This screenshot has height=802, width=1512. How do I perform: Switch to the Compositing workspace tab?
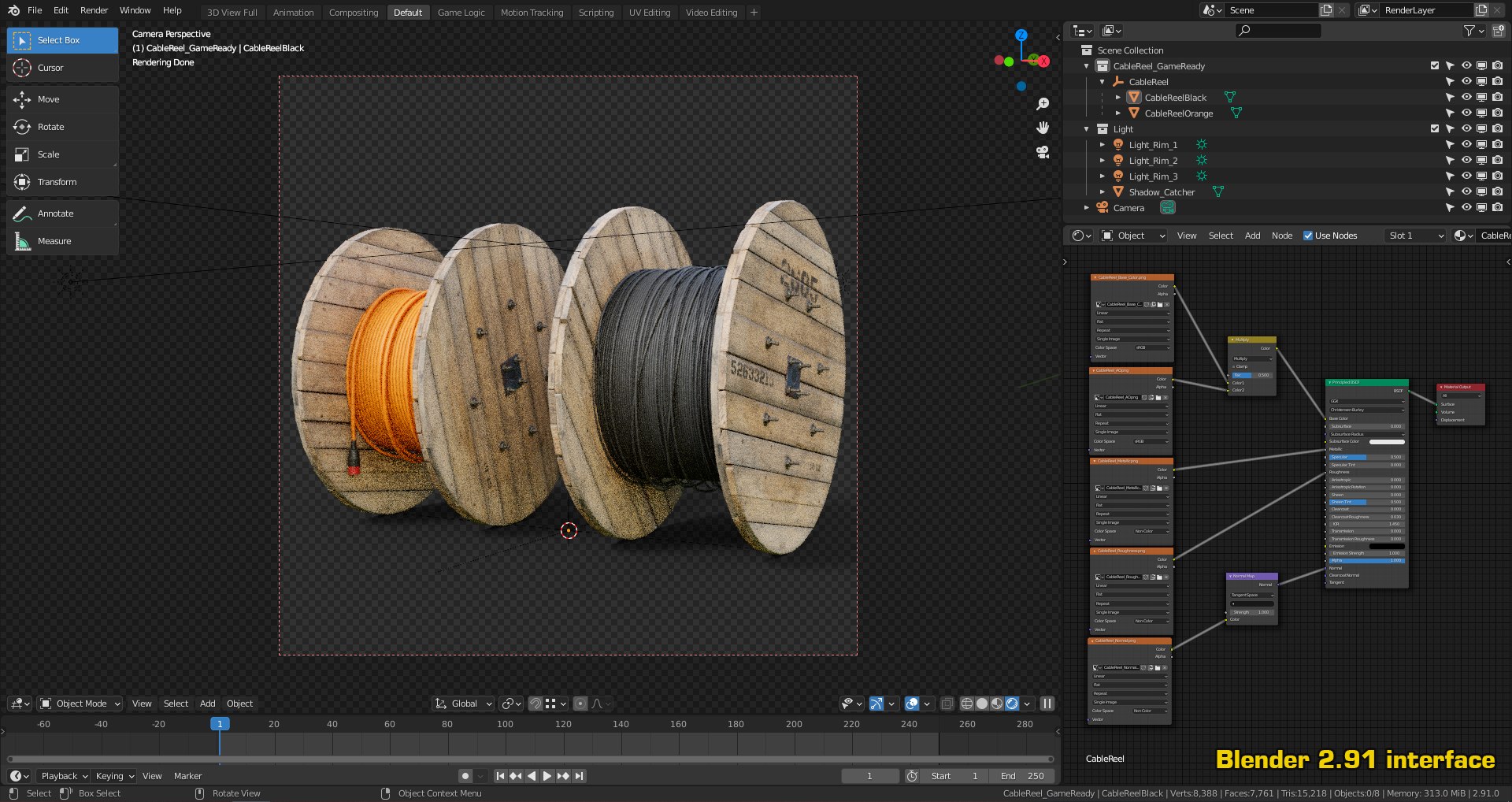[354, 13]
